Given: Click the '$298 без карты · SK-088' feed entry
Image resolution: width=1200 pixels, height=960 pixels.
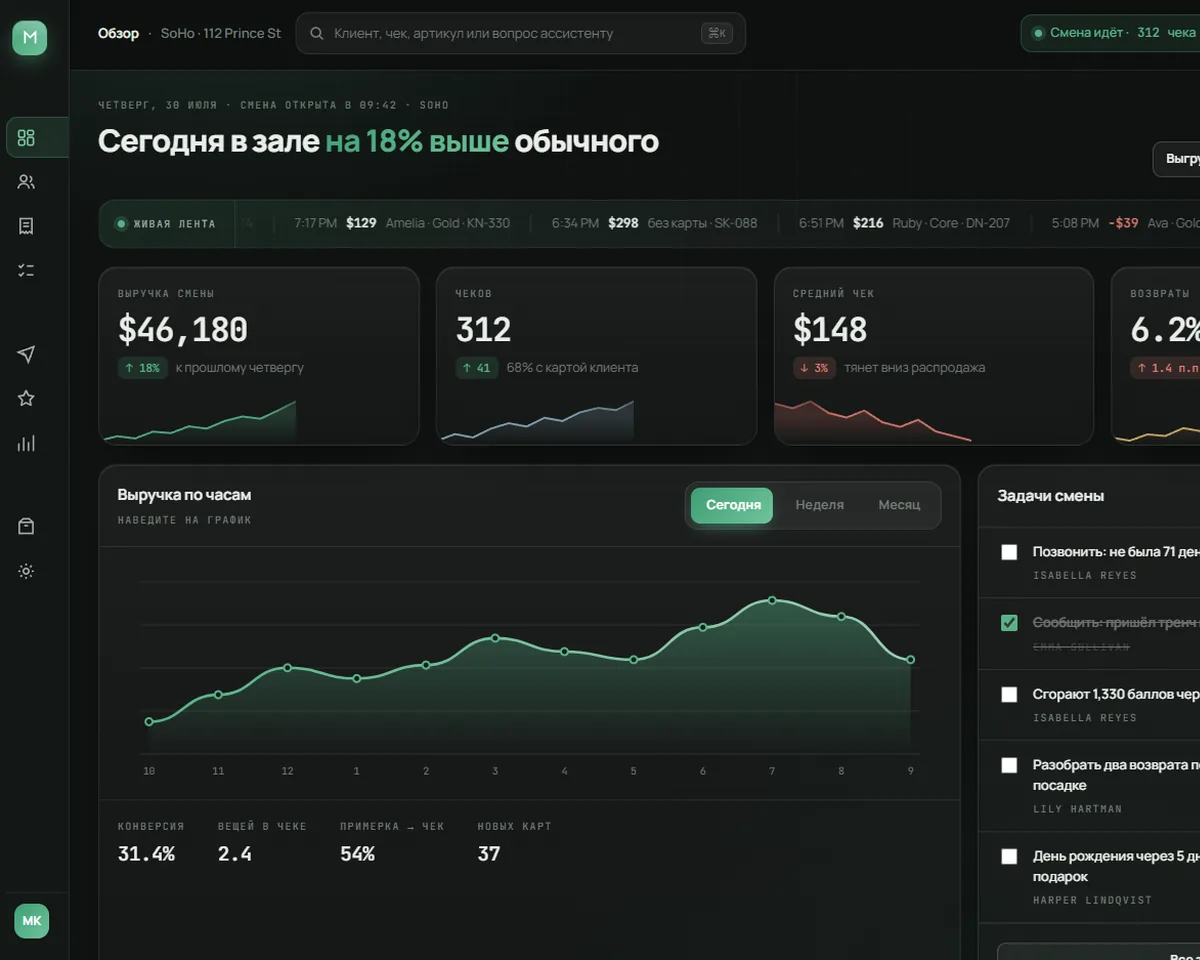Looking at the screenshot, I should [x=655, y=223].
